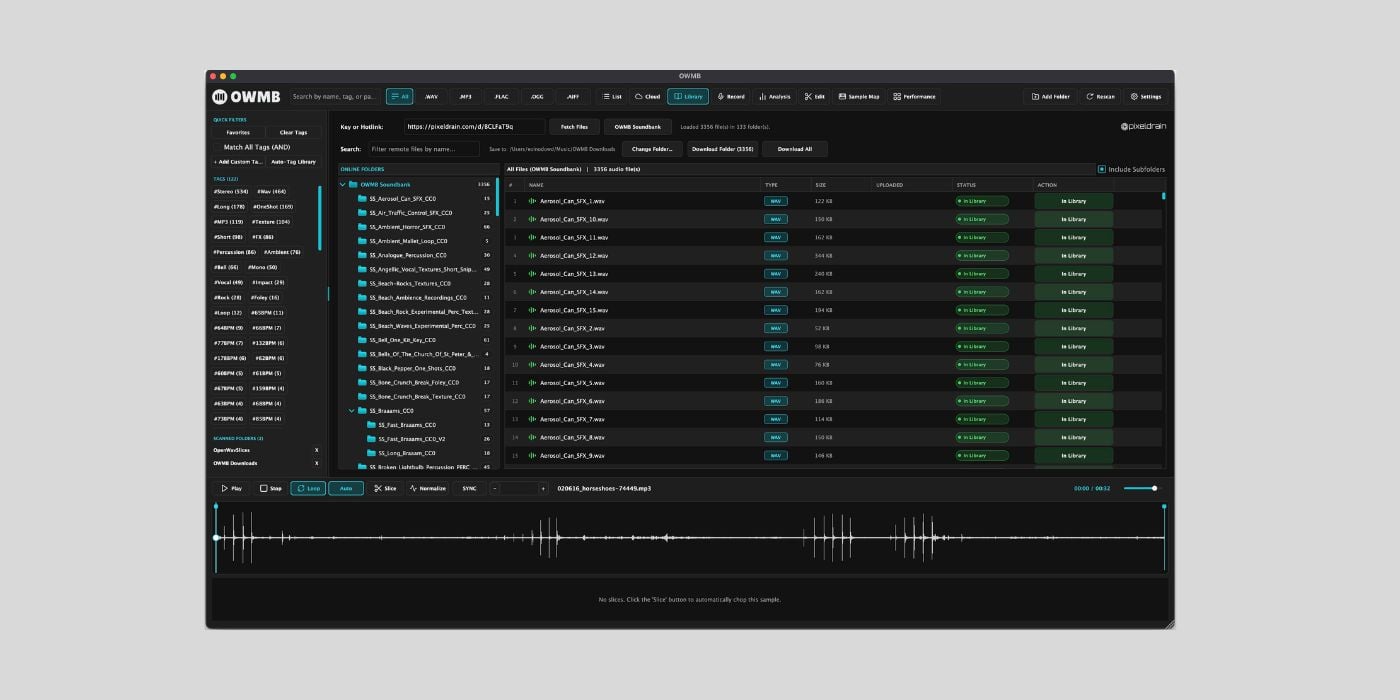Switch to List view
The width and height of the screenshot is (1400, 700).
[x=612, y=97]
